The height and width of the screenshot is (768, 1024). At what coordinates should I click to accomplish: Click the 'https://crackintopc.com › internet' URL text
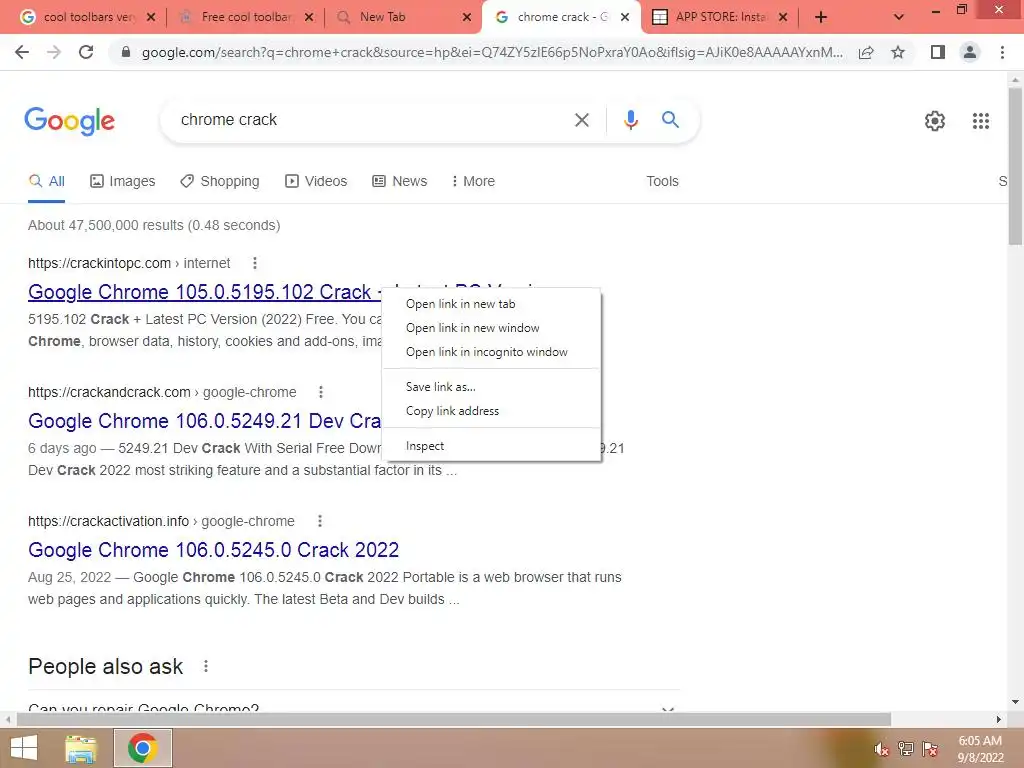[129, 263]
